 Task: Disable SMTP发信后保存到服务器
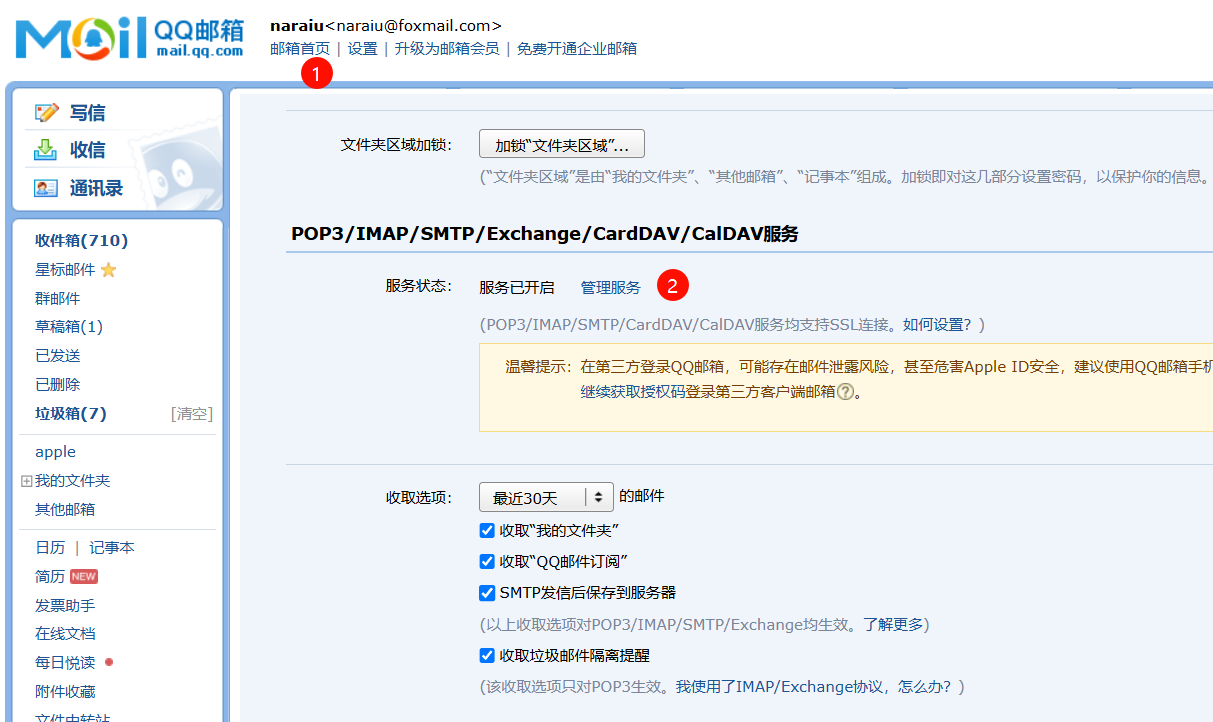(487, 592)
